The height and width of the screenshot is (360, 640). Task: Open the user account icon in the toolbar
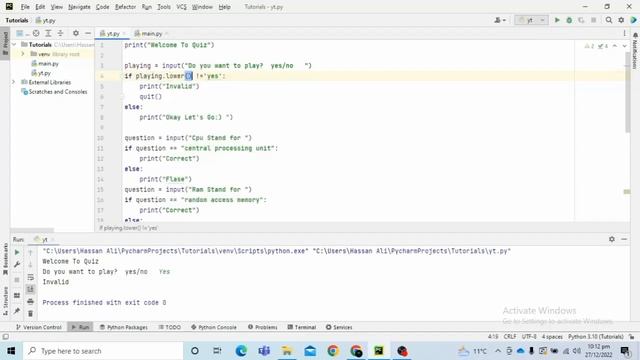pyautogui.click(x=500, y=20)
